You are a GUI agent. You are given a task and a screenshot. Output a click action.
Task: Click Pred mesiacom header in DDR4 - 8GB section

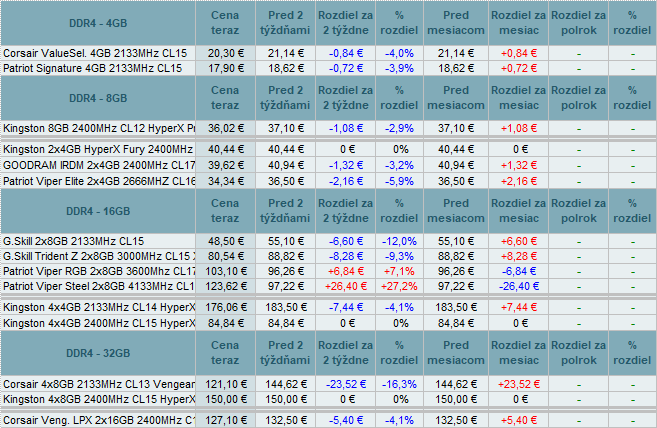pyautogui.click(x=456, y=98)
